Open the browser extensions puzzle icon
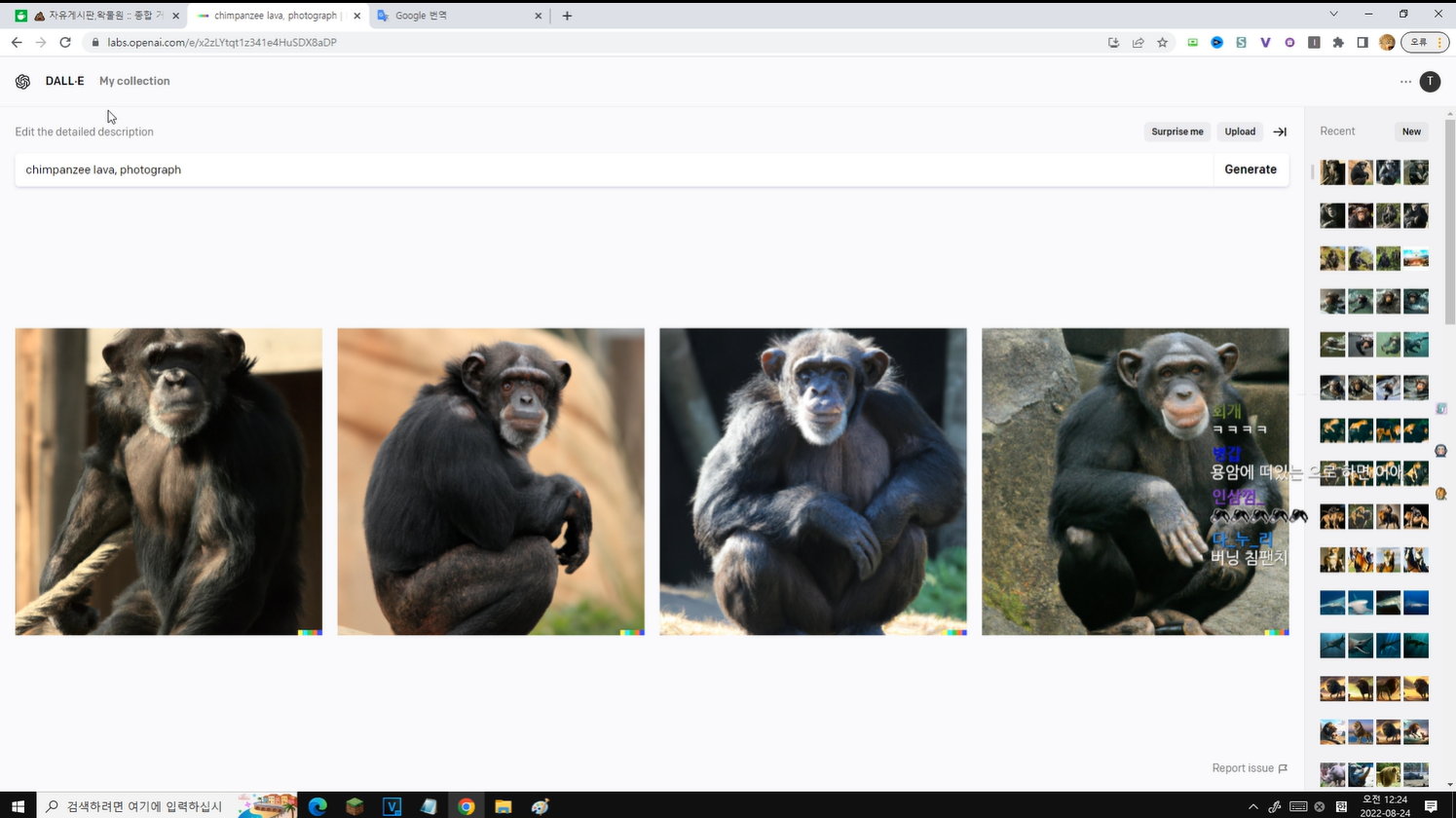The height and width of the screenshot is (818, 1456). click(1338, 43)
